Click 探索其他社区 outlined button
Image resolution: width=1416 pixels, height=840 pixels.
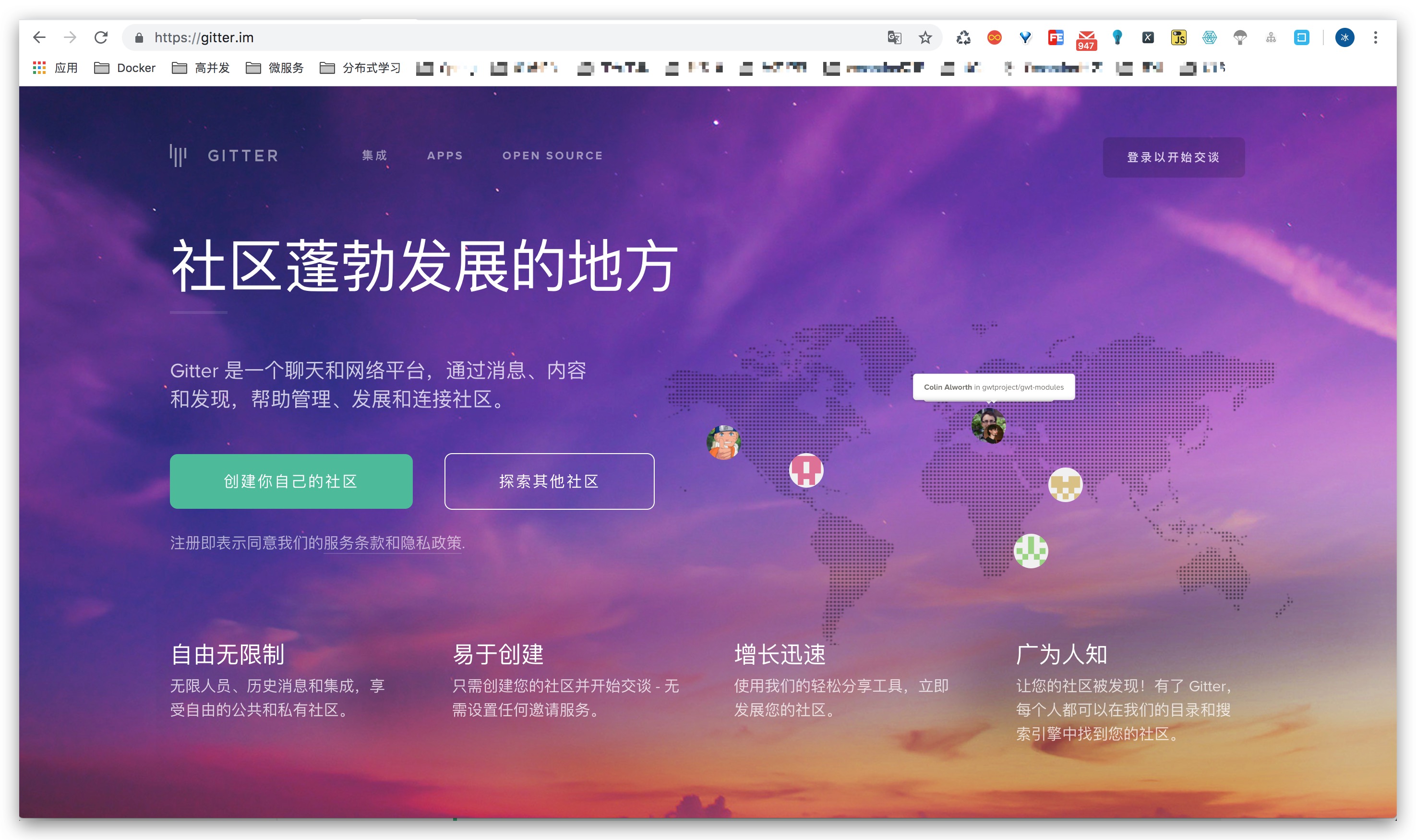point(549,481)
